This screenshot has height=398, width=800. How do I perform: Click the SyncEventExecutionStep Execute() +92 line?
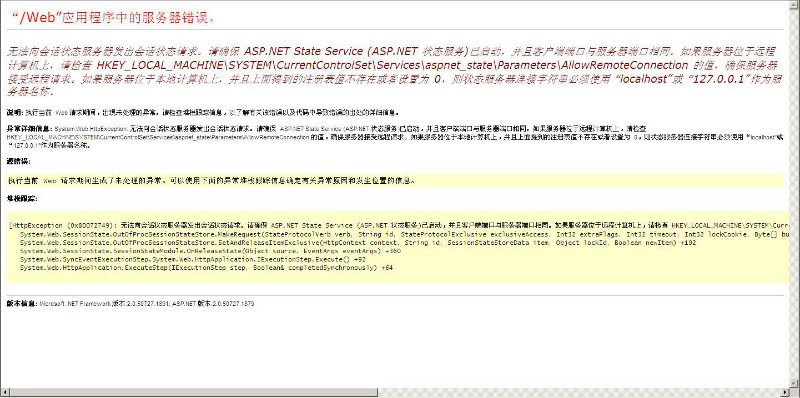192,260
